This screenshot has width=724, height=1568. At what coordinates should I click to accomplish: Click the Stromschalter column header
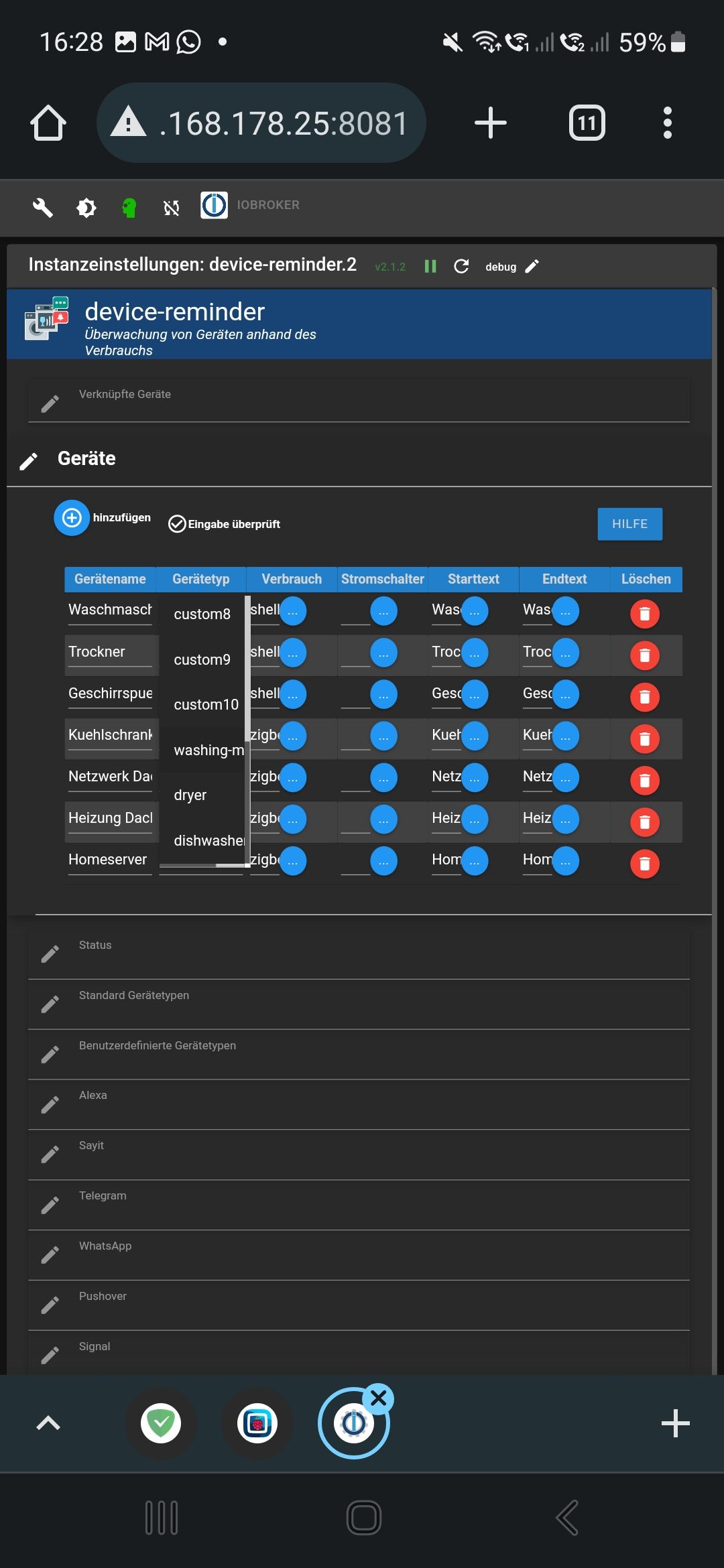coord(382,579)
